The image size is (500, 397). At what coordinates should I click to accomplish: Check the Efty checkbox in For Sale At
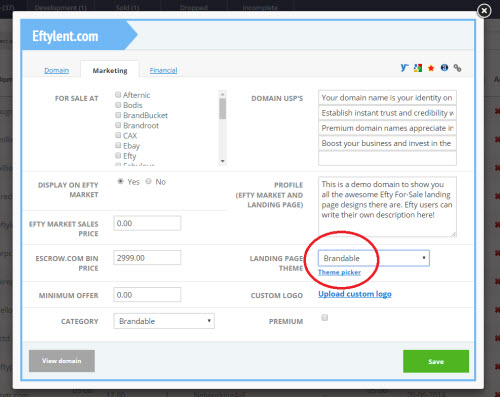[118, 155]
